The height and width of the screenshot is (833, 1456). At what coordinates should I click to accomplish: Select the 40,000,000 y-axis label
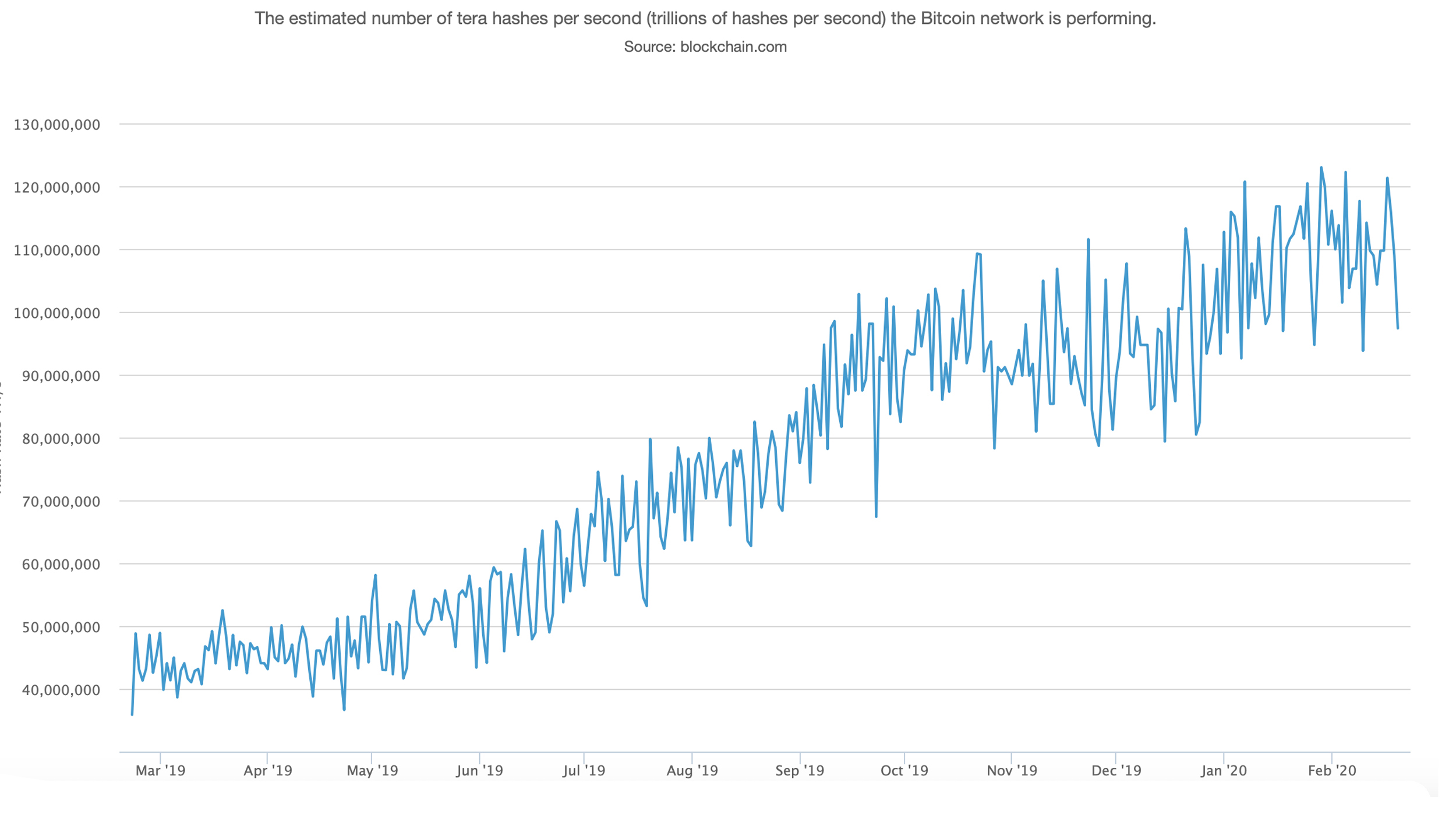(61, 690)
